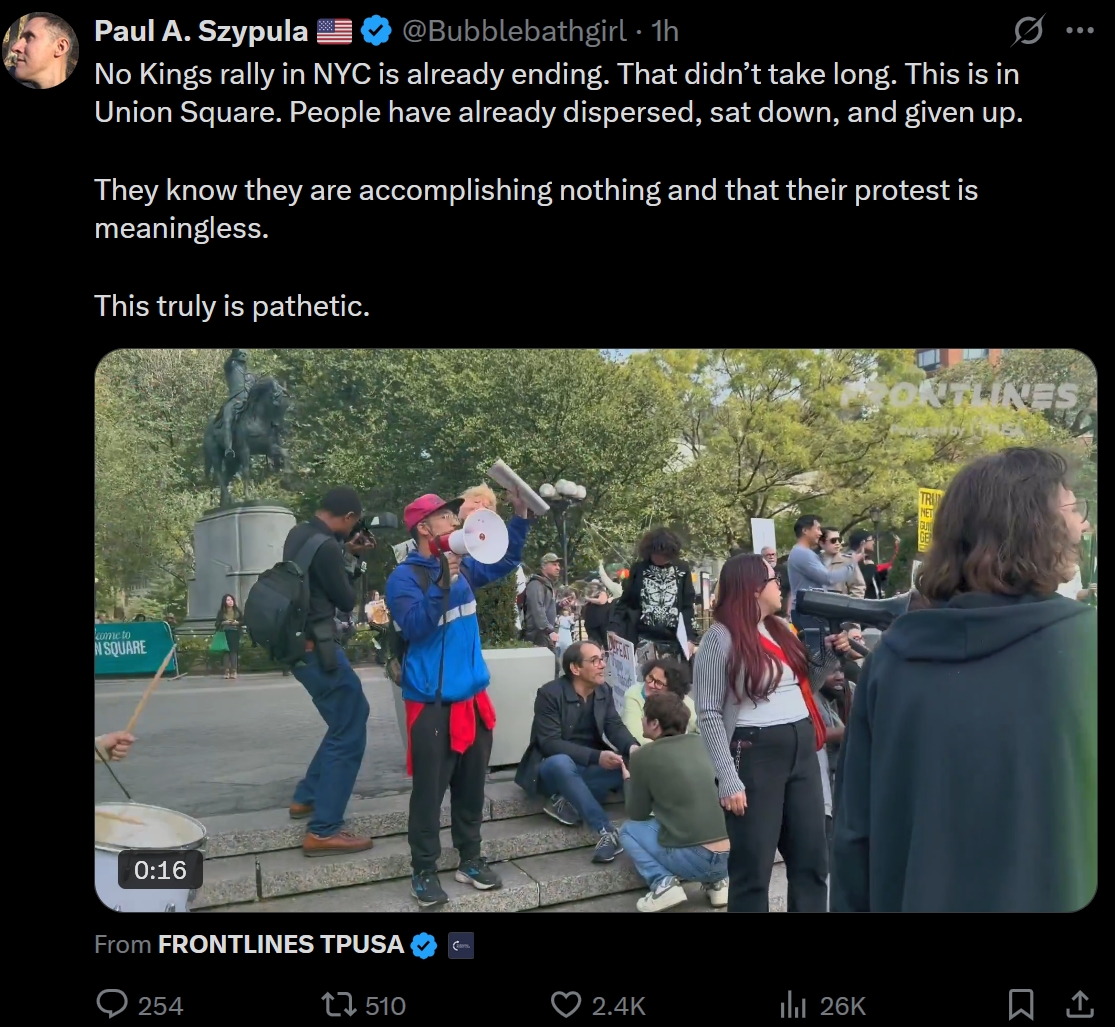Image resolution: width=1115 pixels, height=1027 pixels.
Task: Click the blue verified badge beside Szypula
Action: (x=376, y=32)
